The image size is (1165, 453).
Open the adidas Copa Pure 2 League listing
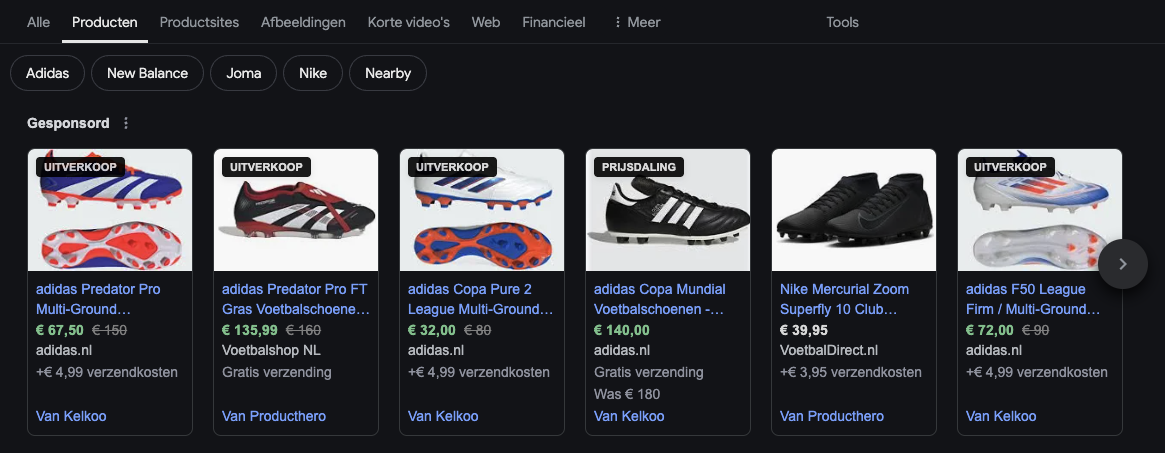(480, 299)
